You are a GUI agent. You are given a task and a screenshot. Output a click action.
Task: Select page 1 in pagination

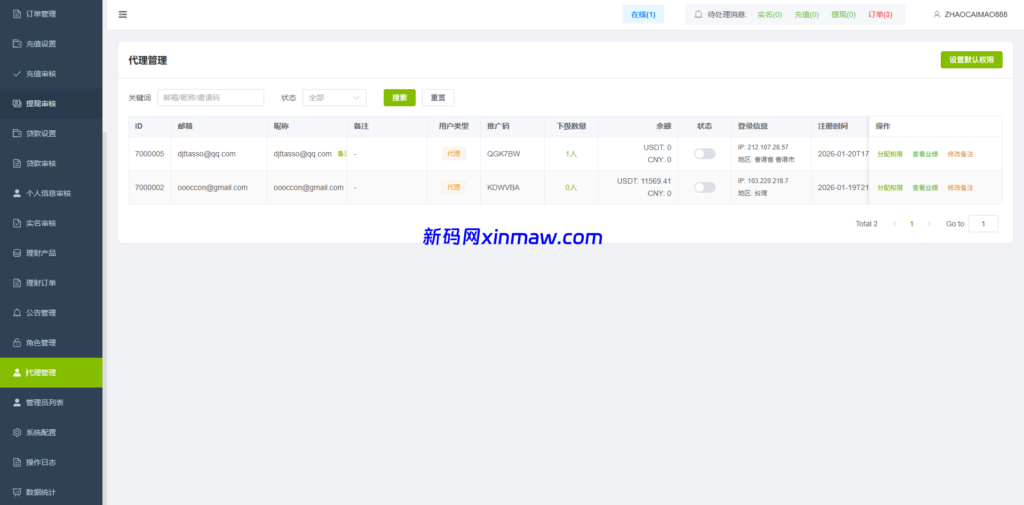click(912, 224)
